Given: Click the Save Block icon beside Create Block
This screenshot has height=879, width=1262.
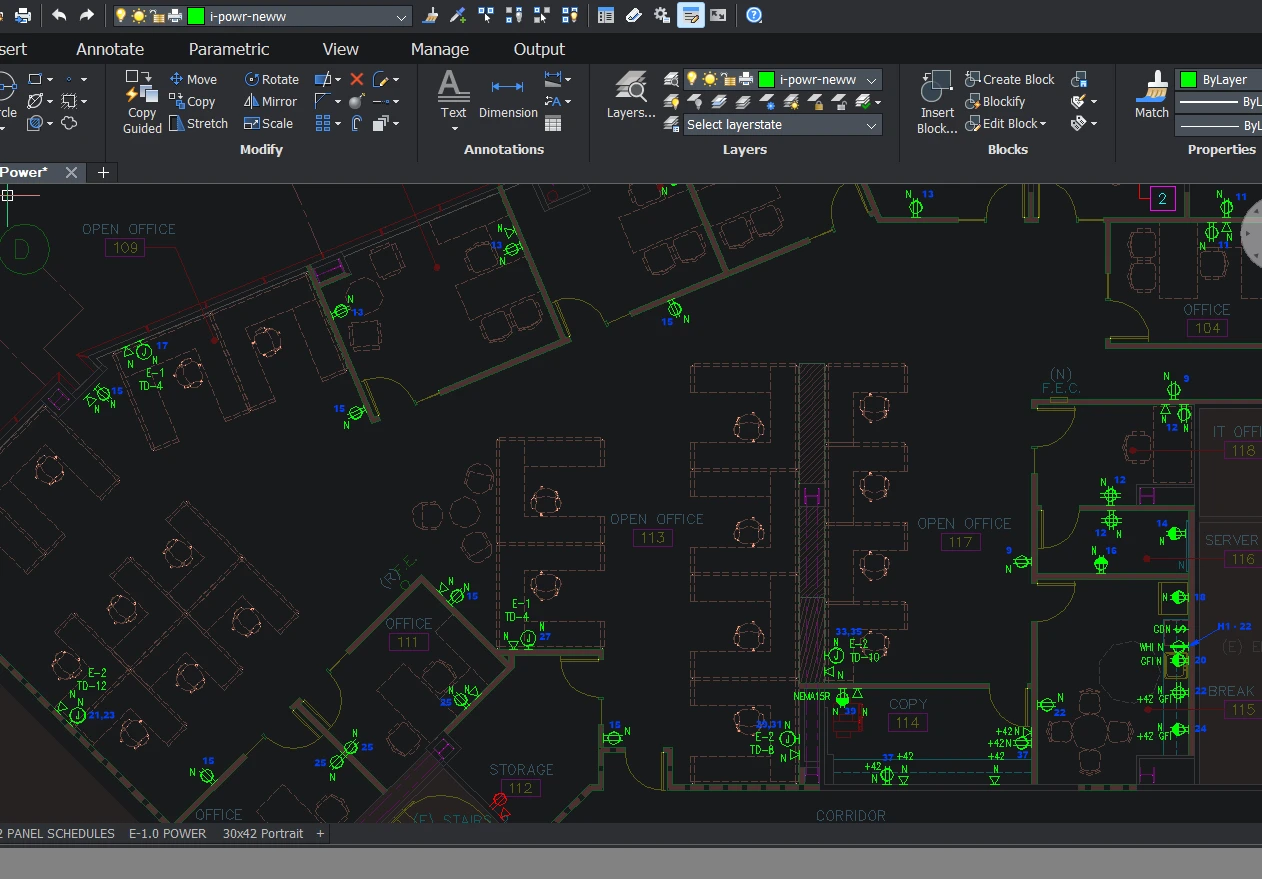Looking at the screenshot, I should (1079, 79).
